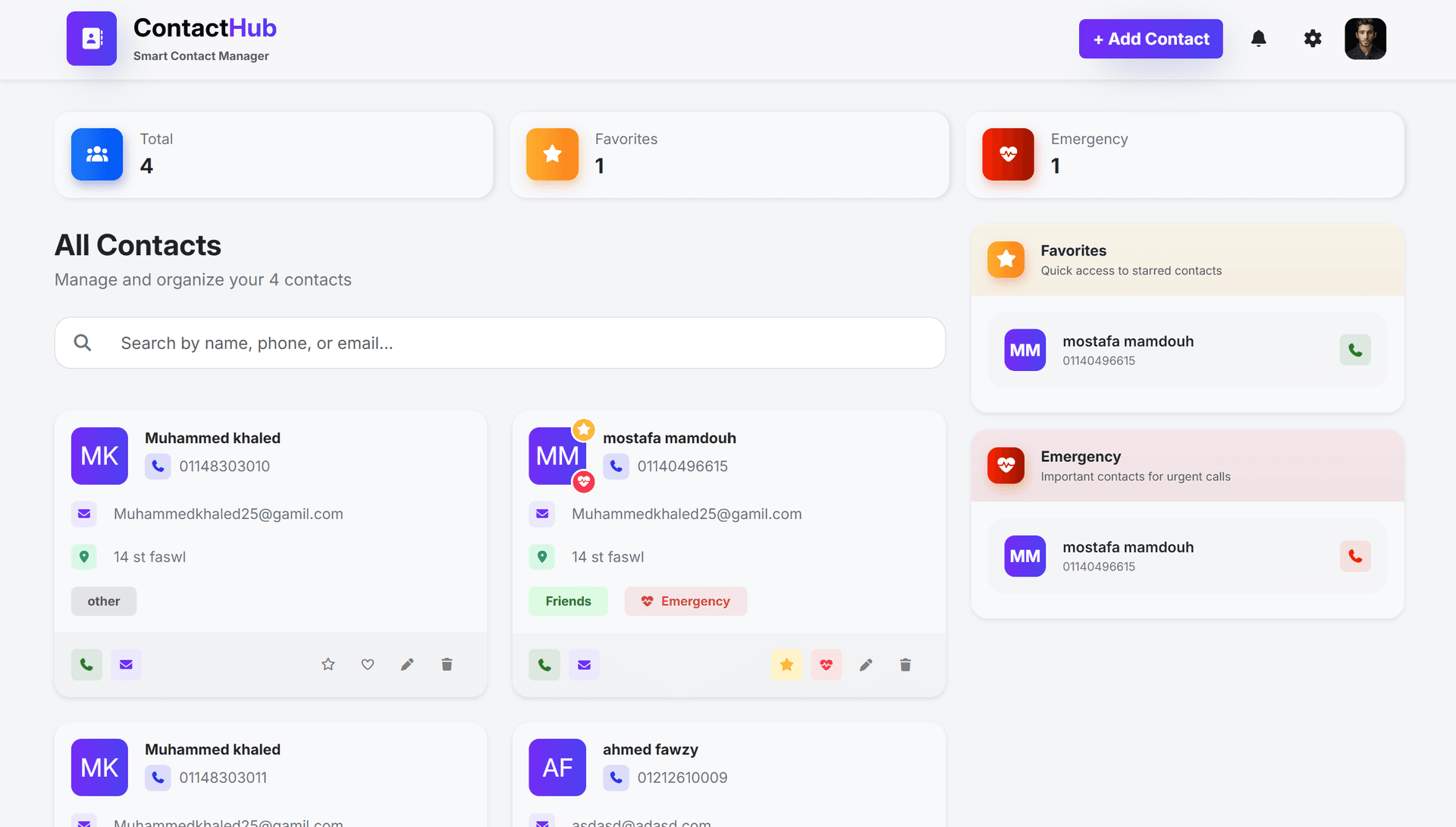Email Muhammed khaled 01148303010 from card footer
Image resolution: width=1456 pixels, height=827 pixels.
(x=126, y=665)
